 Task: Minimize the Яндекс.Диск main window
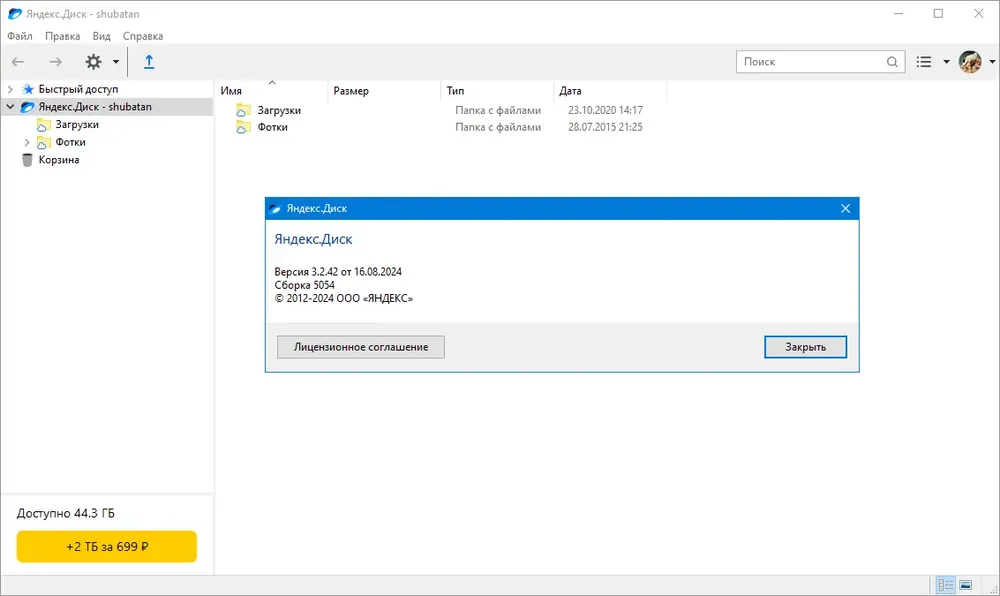[x=899, y=13]
